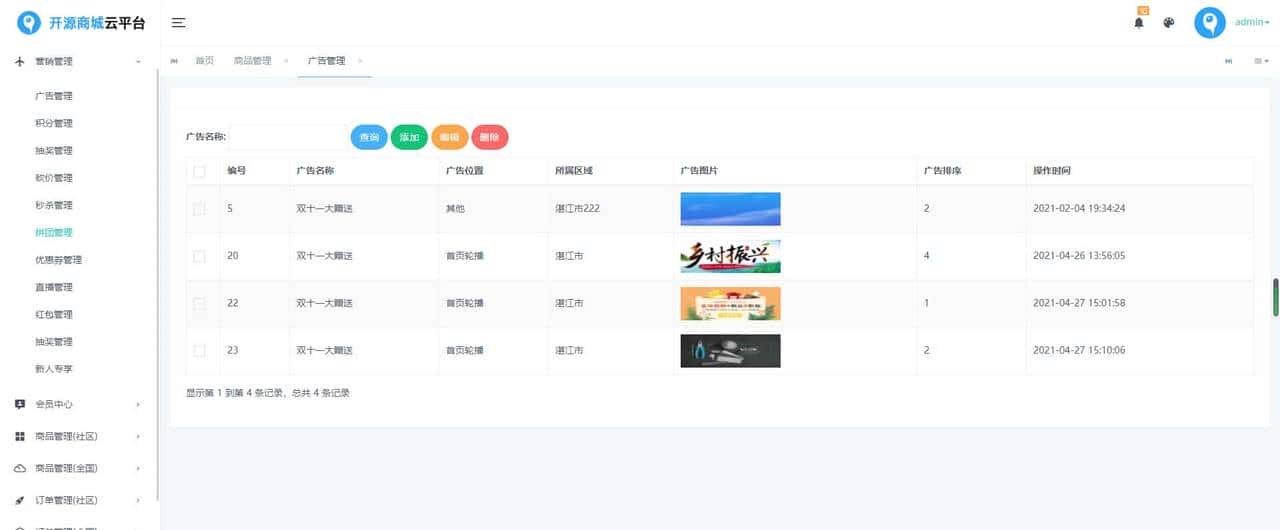The height and width of the screenshot is (530, 1280).
Task: Click the tab scroll-left arrows icon
Action: coord(175,61)
